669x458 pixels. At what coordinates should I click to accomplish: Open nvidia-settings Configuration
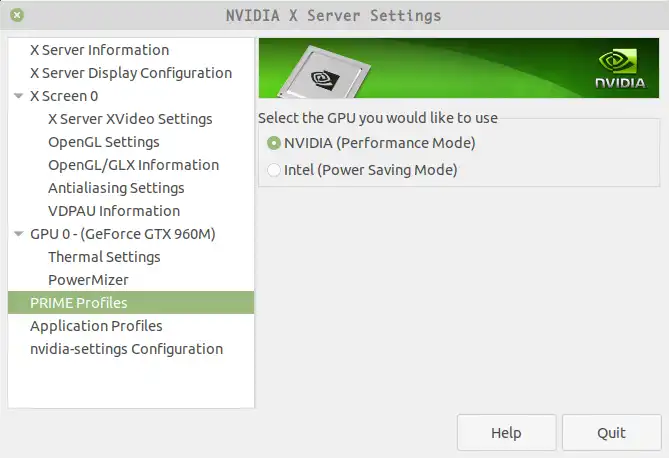point(126,349)
